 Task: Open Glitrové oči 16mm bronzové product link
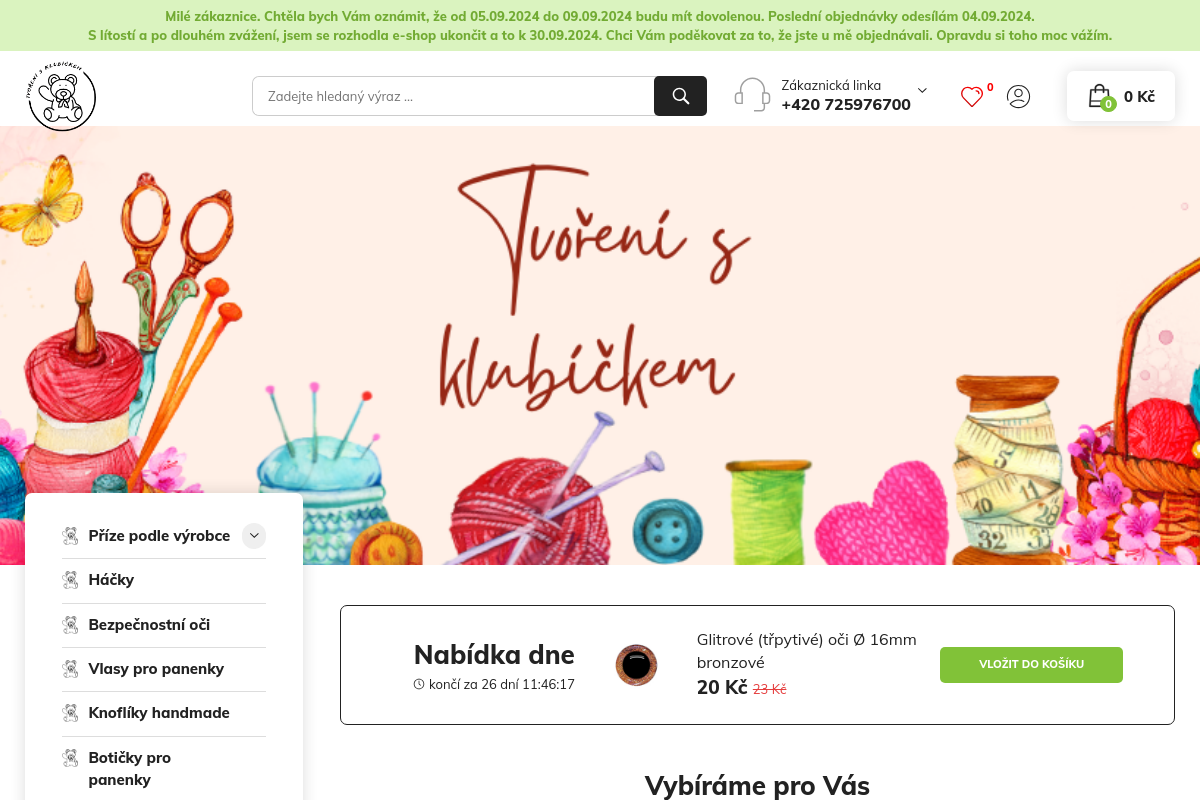pos(806,651)
